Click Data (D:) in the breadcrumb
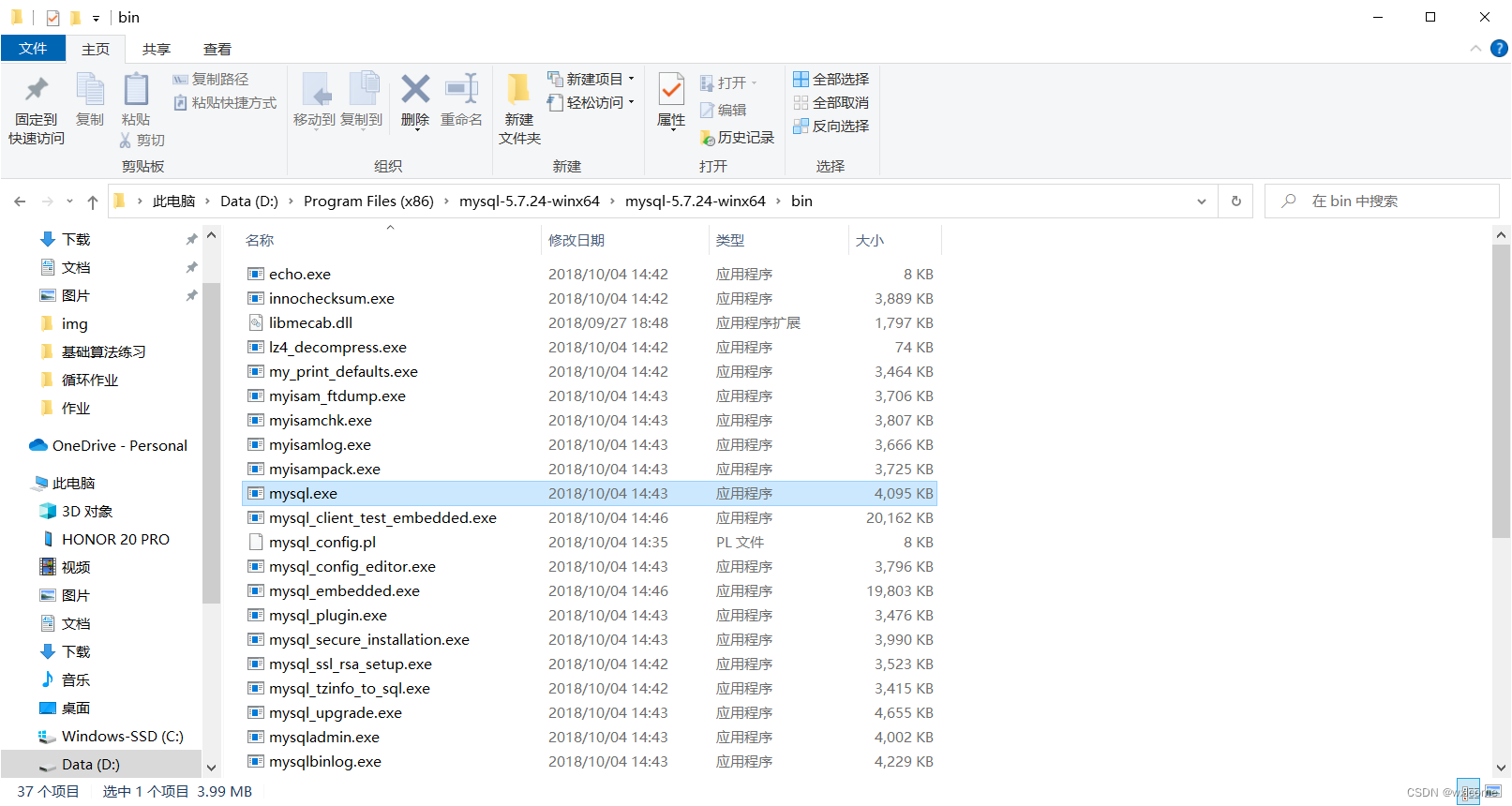Image resolution: width=1512 pixels, height=806 pixels. (x=249, y=201)
